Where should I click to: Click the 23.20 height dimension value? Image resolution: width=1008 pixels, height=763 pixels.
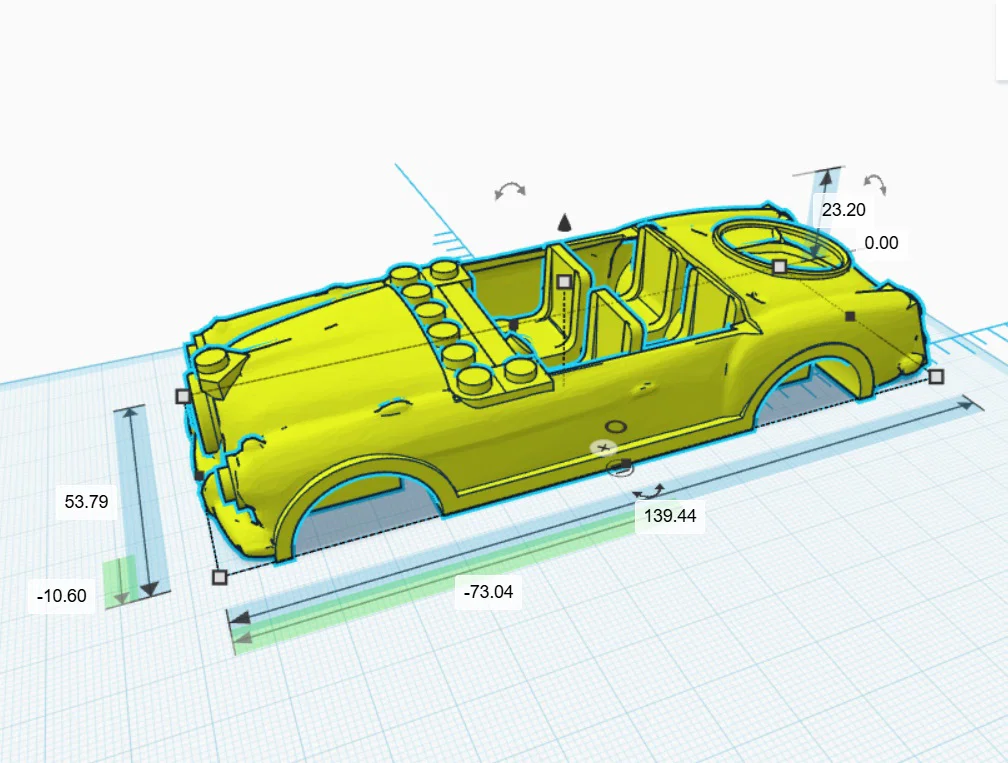(x=843, y=210)
